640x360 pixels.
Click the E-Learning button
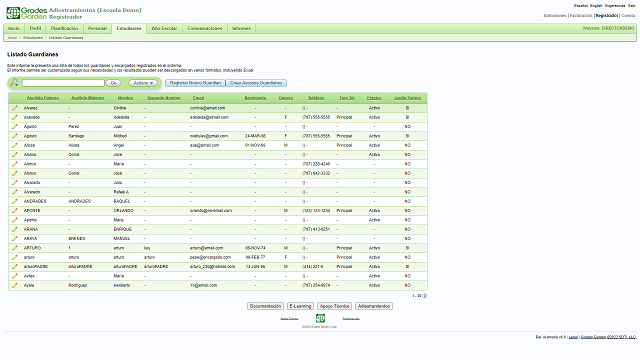tap(300, 306)
